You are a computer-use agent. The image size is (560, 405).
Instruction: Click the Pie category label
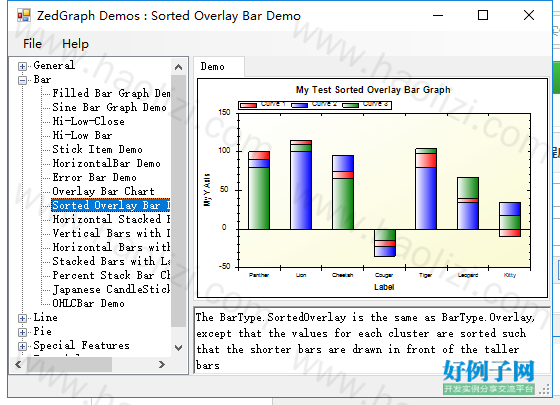(x=42, y=331)
